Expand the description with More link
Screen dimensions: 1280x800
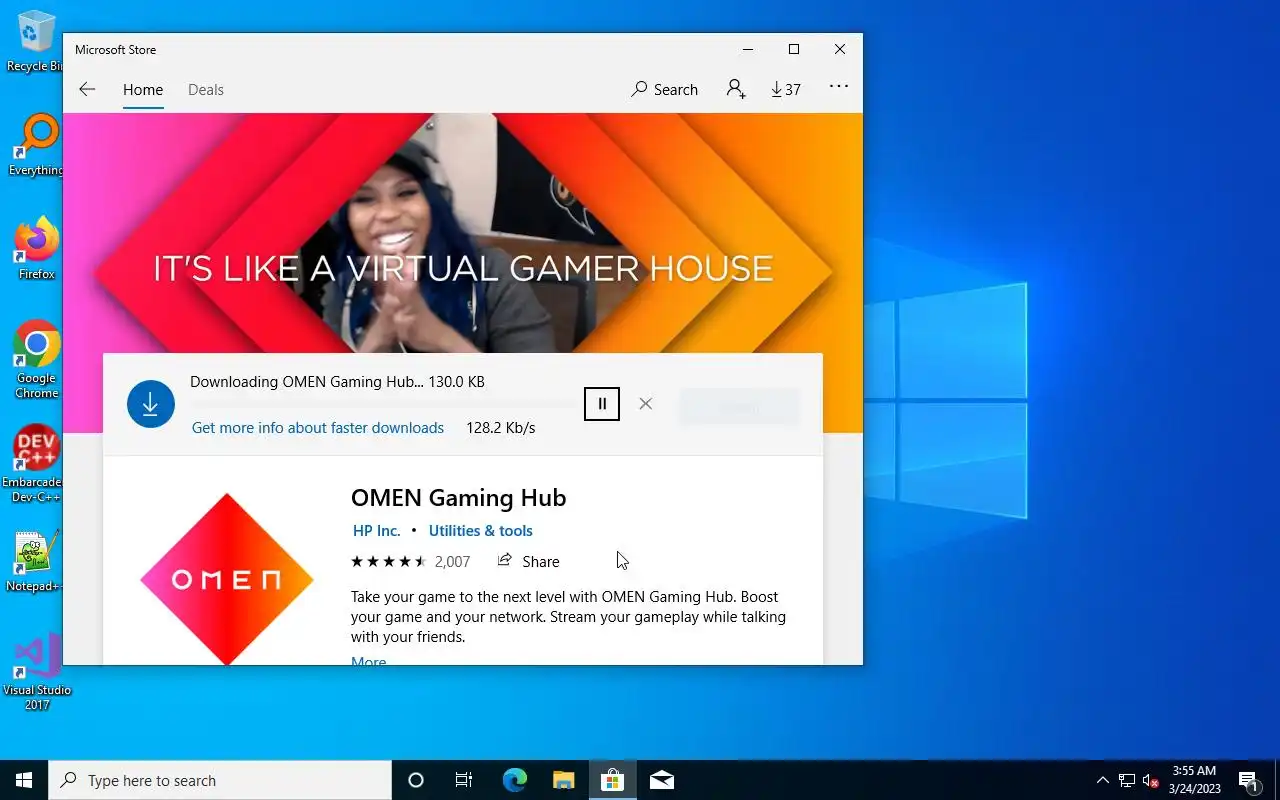368,660
